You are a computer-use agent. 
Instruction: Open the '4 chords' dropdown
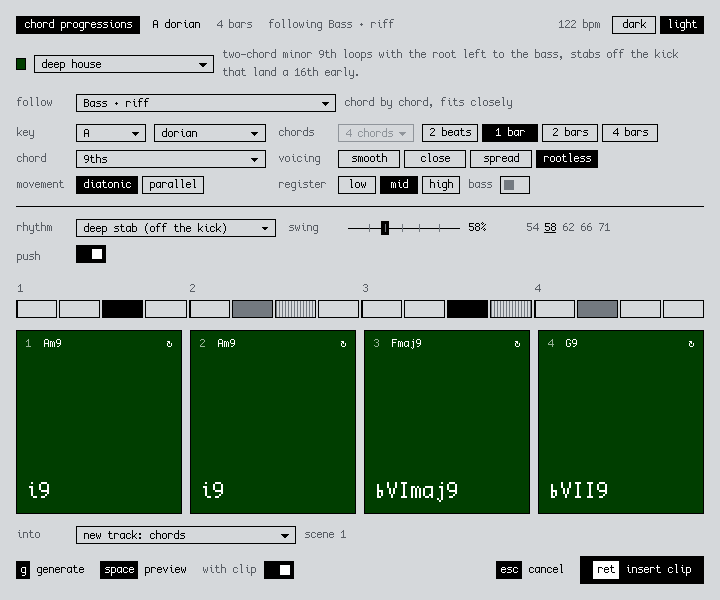376,133
